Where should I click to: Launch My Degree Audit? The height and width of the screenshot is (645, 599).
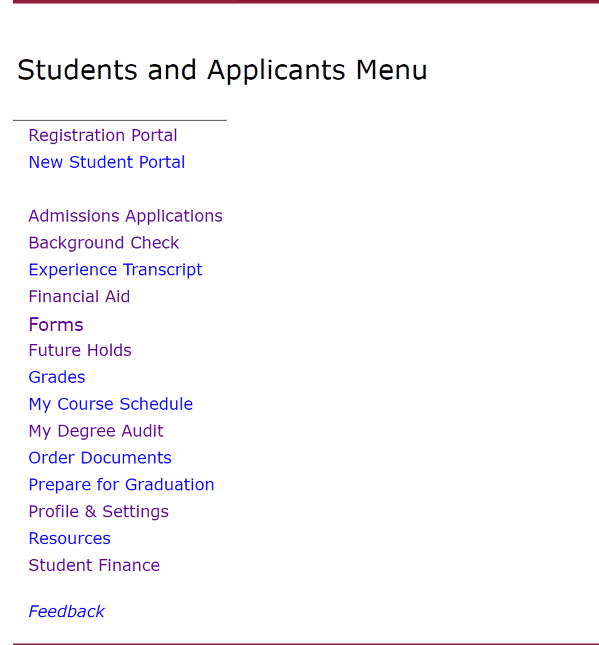pos(96,432)
